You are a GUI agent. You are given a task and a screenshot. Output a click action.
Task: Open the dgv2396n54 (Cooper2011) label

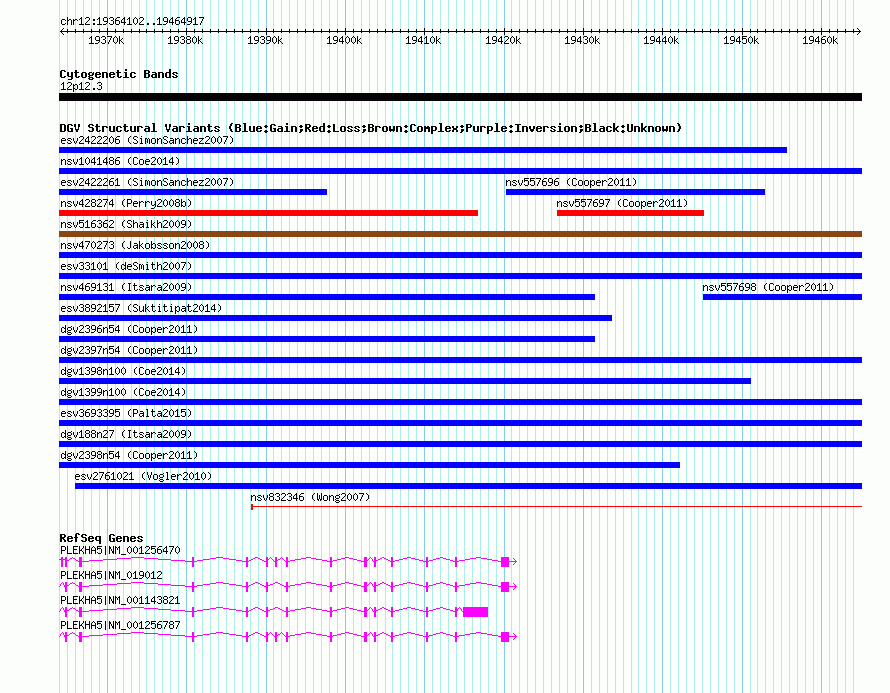pyautogui.click(x=129, y=329)
